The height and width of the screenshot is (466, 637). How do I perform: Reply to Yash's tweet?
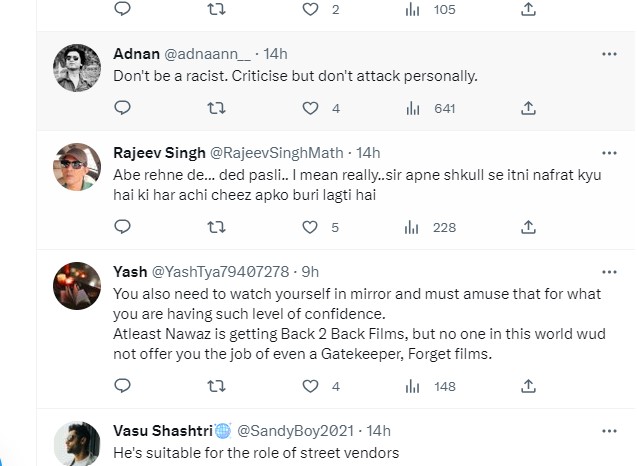pos(122,386)
